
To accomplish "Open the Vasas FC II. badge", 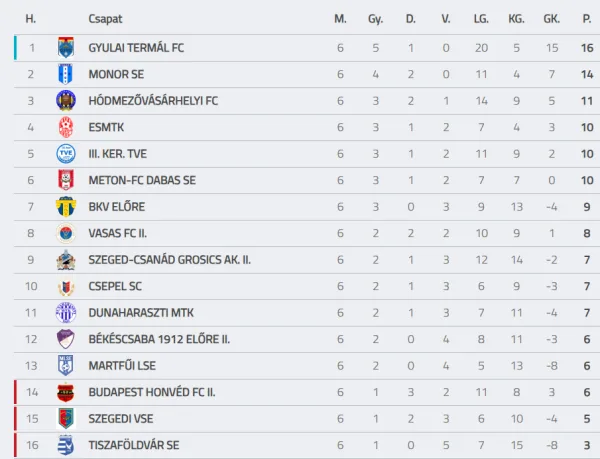I will [x=66, y=233].
